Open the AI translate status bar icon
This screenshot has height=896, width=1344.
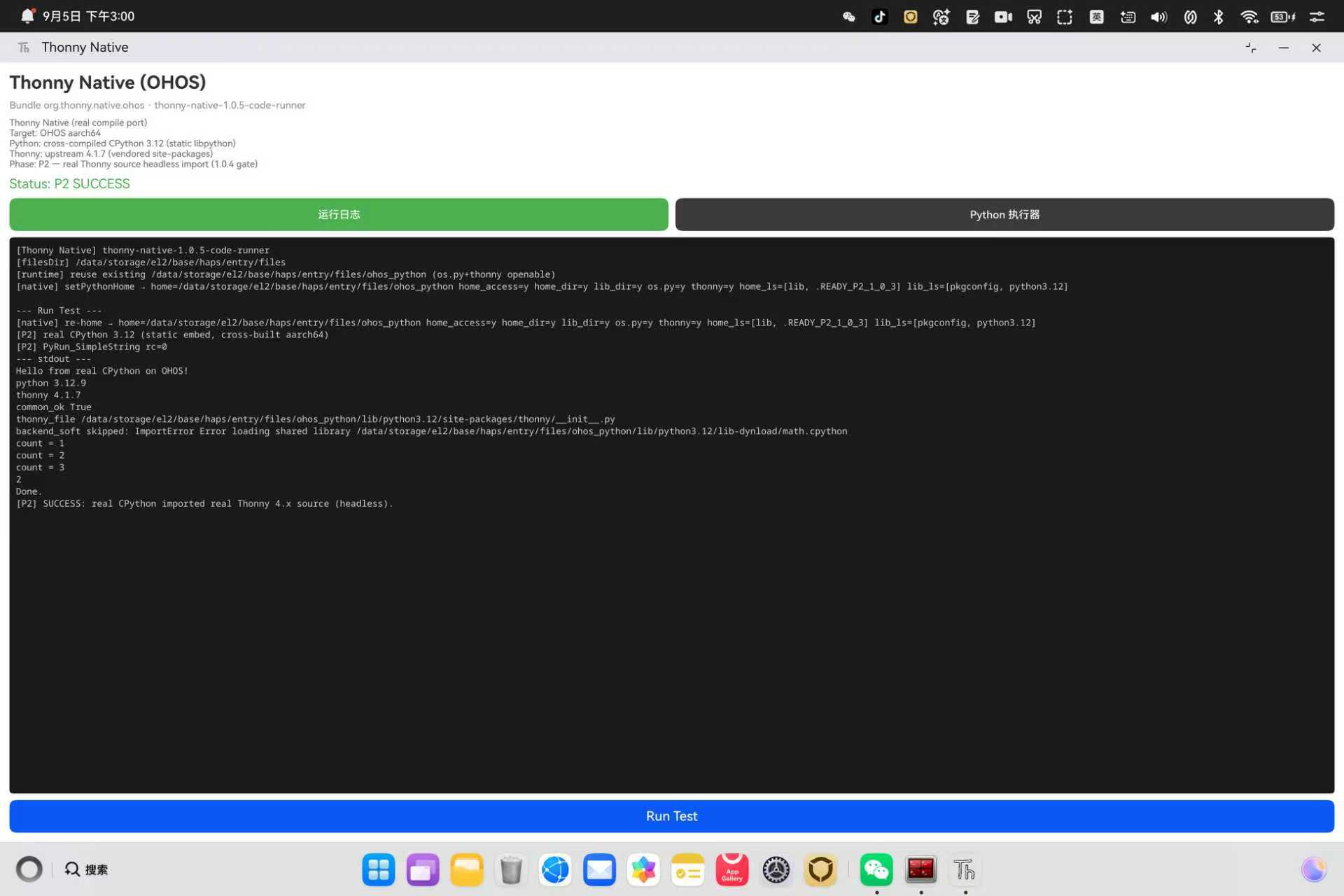(941, 17)
